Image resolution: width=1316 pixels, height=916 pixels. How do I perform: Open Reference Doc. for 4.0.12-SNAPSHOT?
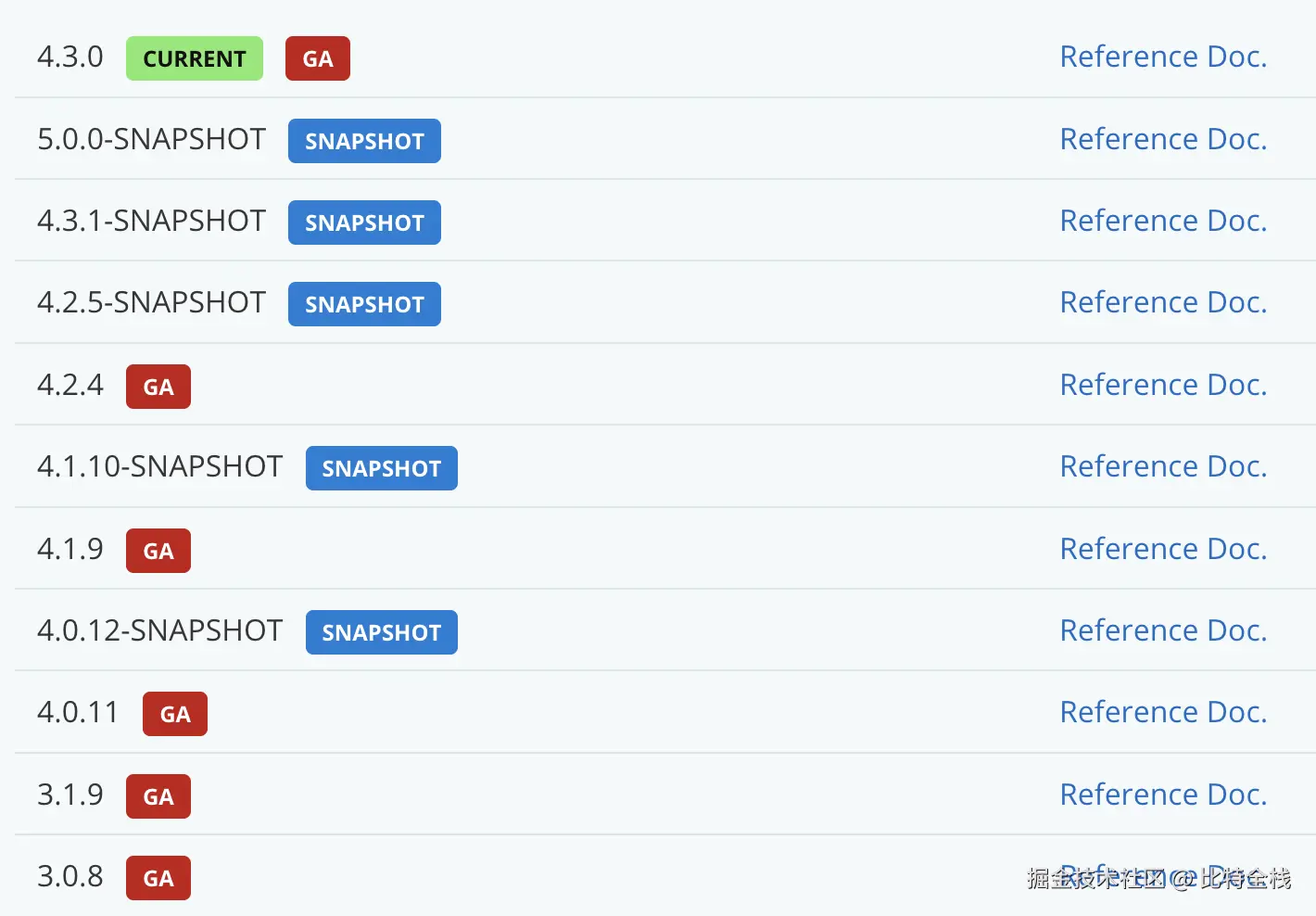click(1163, 630)
